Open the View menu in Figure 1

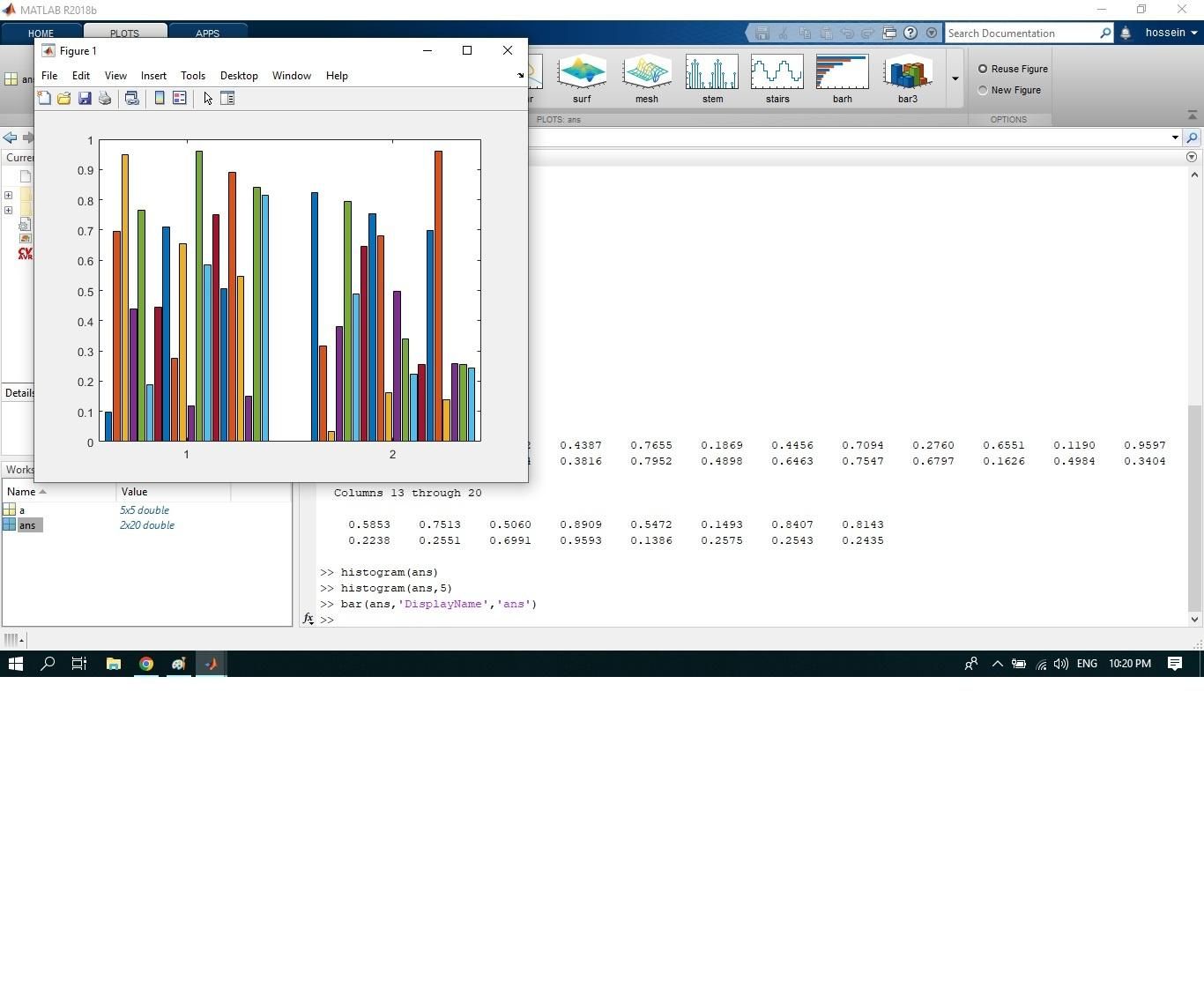click(115, 76)
